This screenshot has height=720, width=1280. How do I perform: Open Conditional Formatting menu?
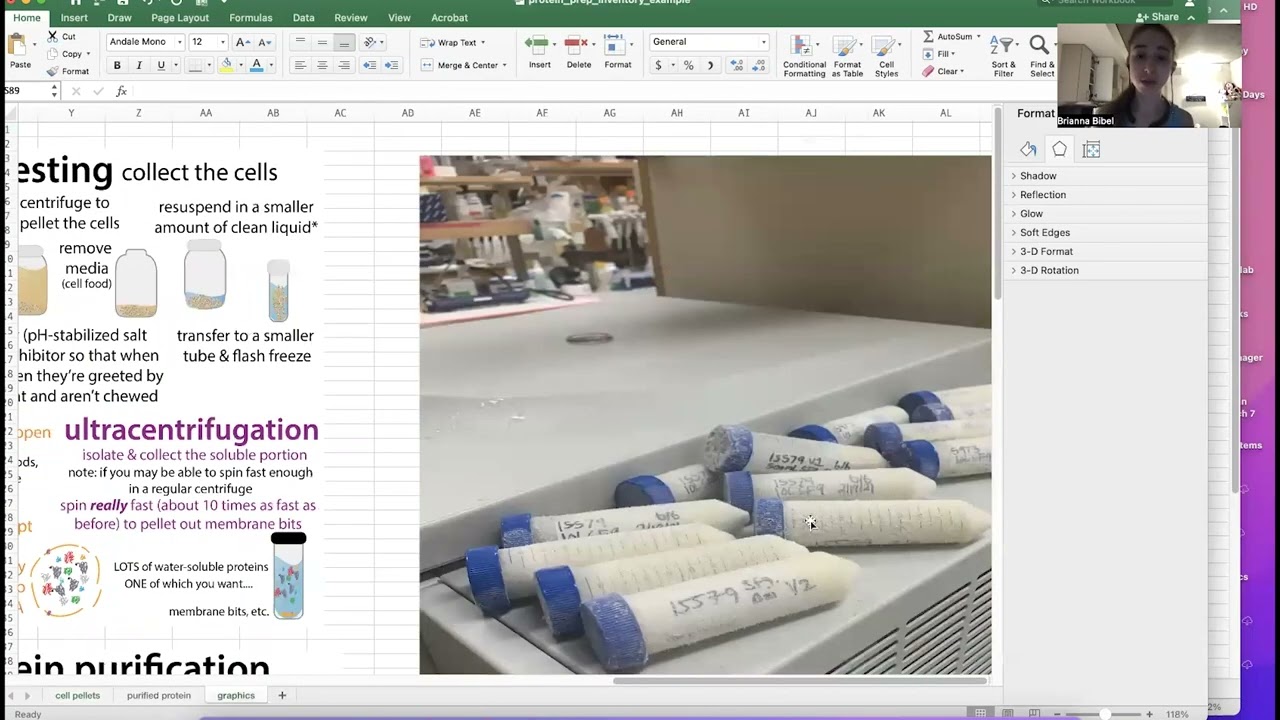pyautogui.click(x=804, y=55)
